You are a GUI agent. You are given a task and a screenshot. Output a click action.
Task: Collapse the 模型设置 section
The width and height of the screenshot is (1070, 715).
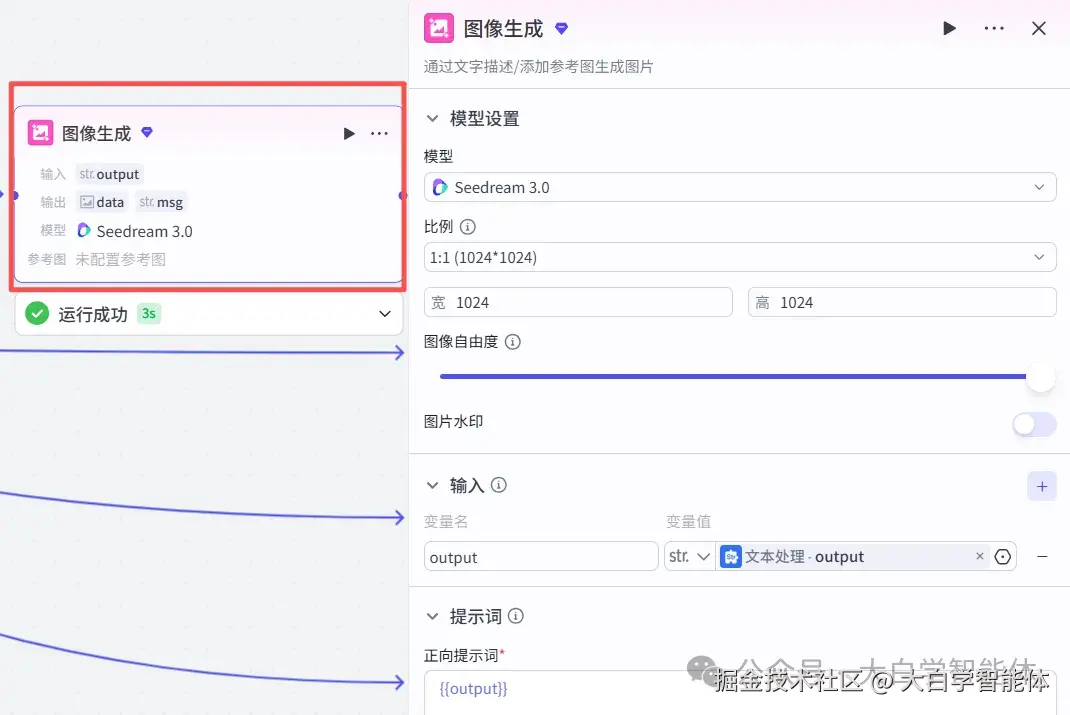432,118
